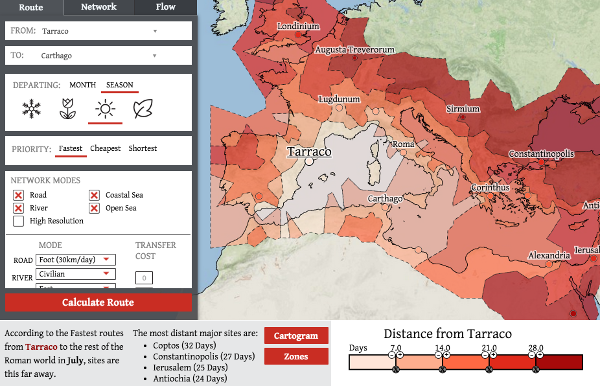Click the Sirmium site marker on map
This screenshot has height=386, width=600.
(463, 117)
